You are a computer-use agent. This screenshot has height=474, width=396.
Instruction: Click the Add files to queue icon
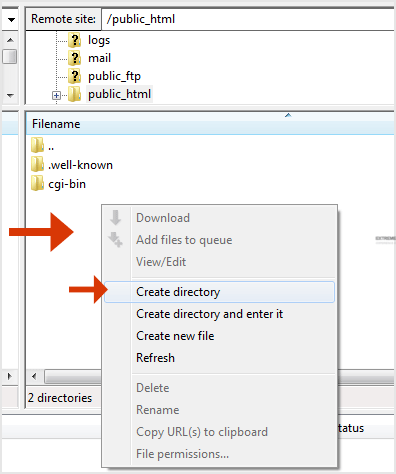[x=115, y=240]
